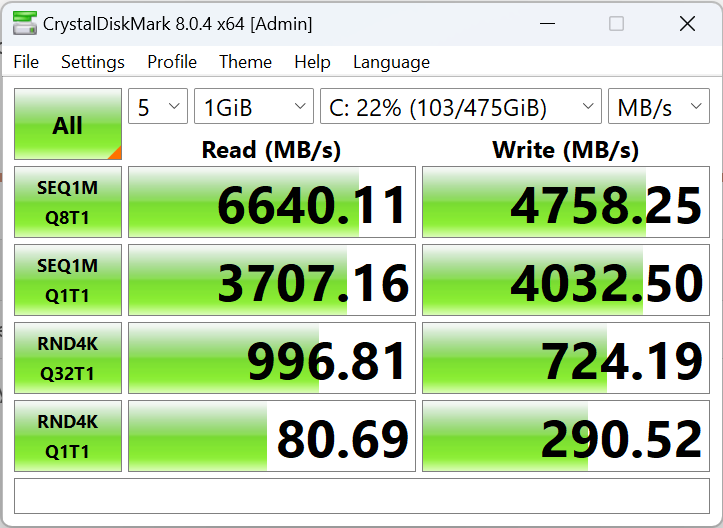The height and width of the screenshot is (528, 723).
Task: Open the Theme menu
Action: (x=245, y=62)
